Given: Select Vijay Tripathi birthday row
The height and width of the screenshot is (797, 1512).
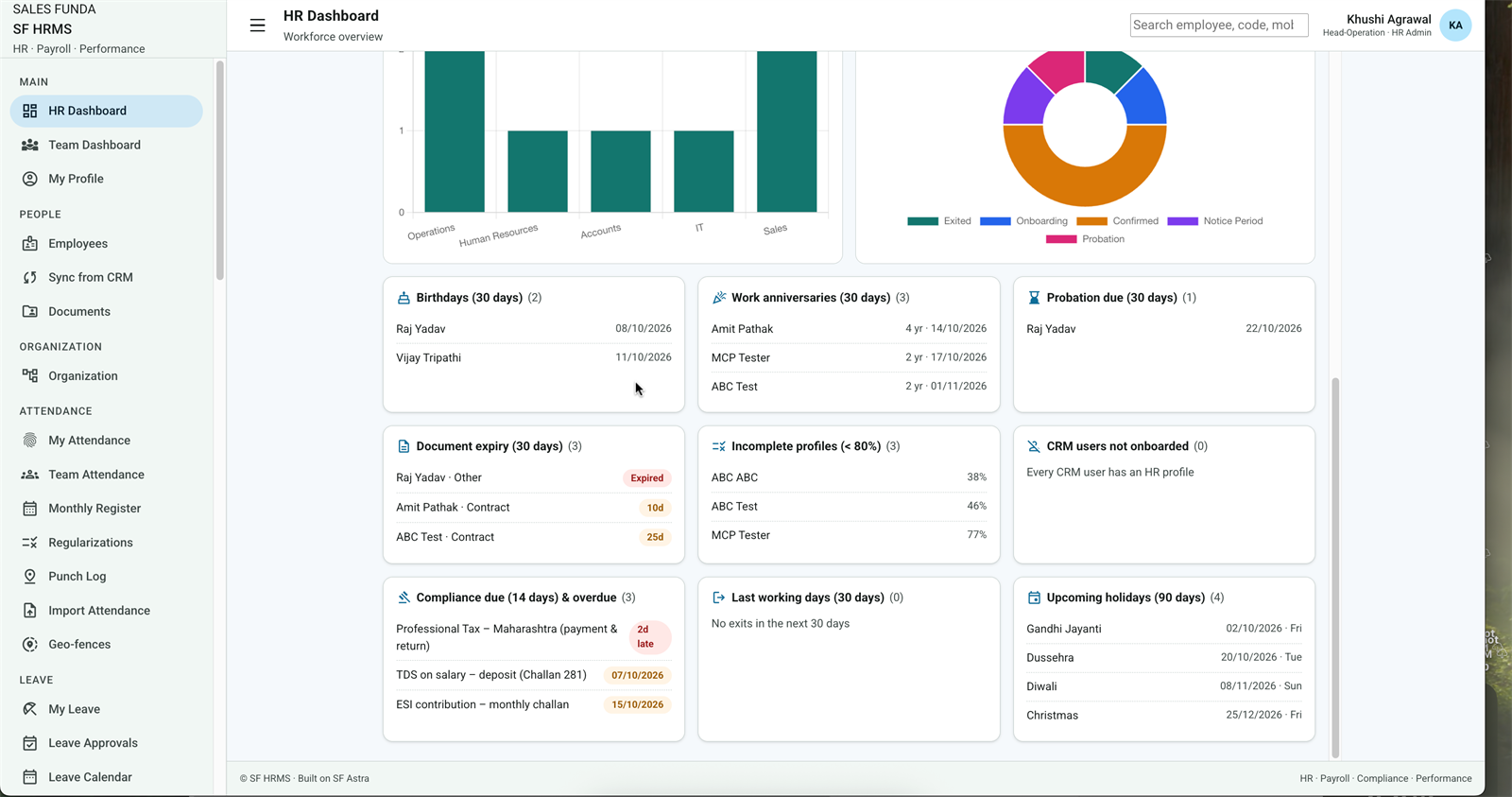Looking at the screenshot, I should (534, 357).
